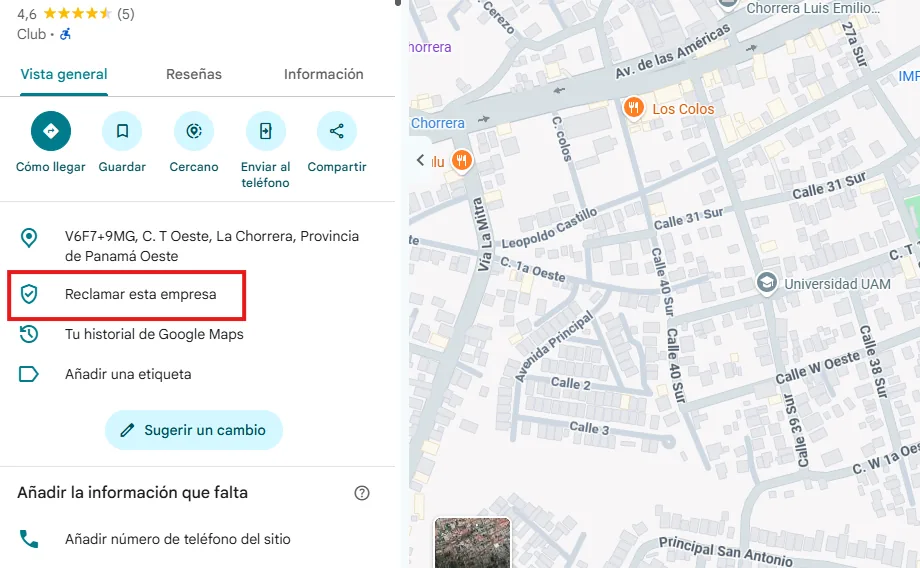Click the Universidad UAM label on map

837,284
